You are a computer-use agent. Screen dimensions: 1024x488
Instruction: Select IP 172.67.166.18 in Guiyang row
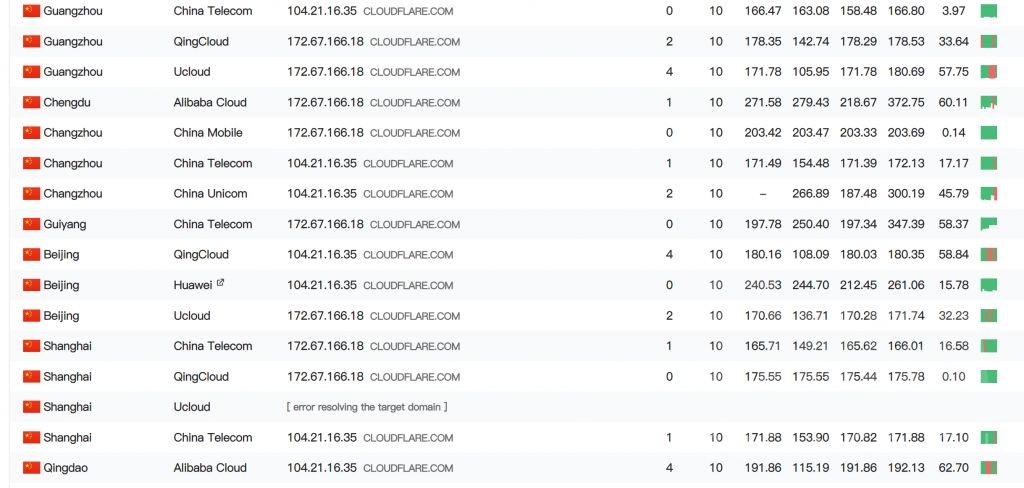point(325,224)
